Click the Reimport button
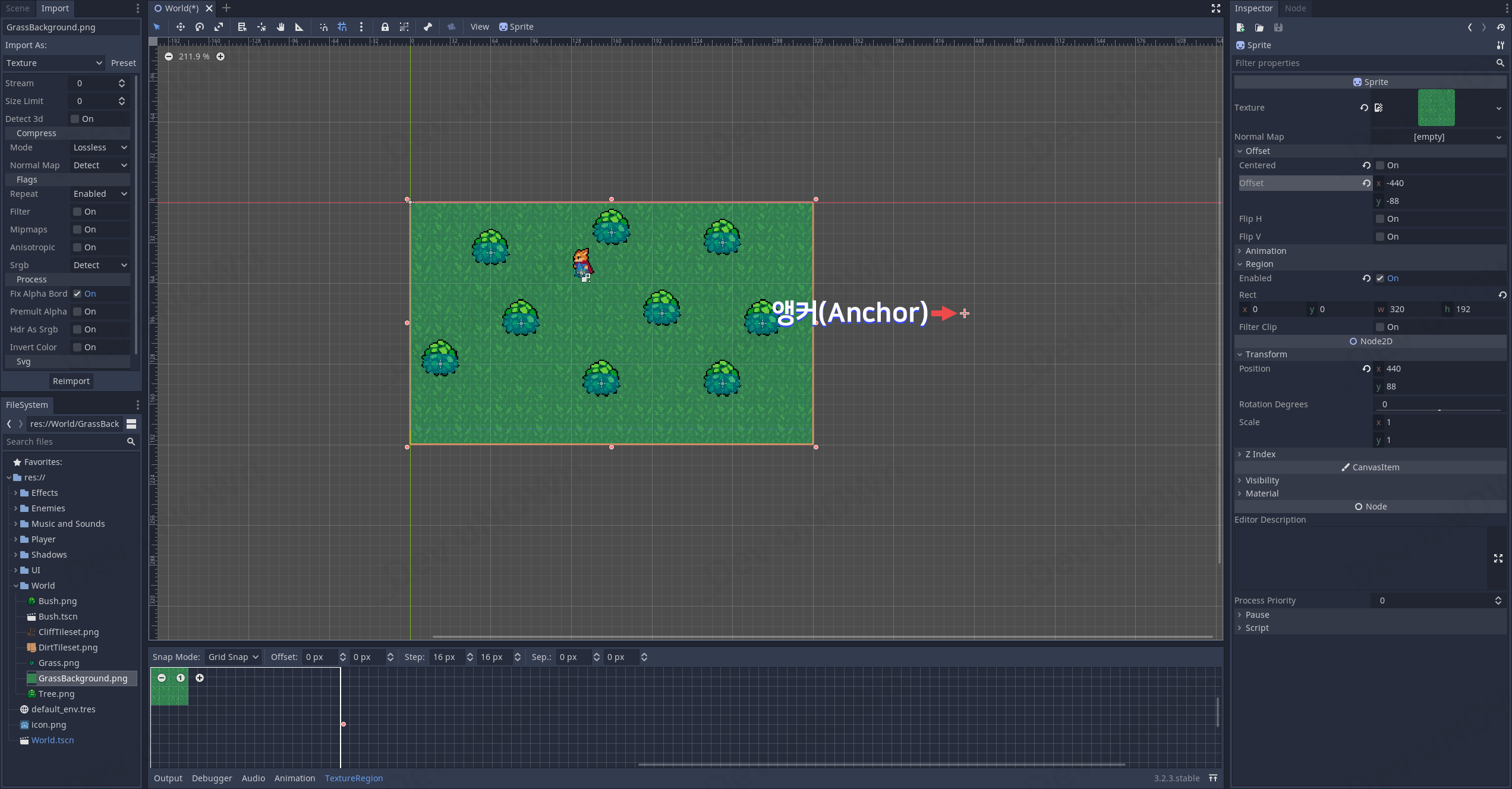The width and height of the screenshot is (1512, 789). tap(71, 381)
